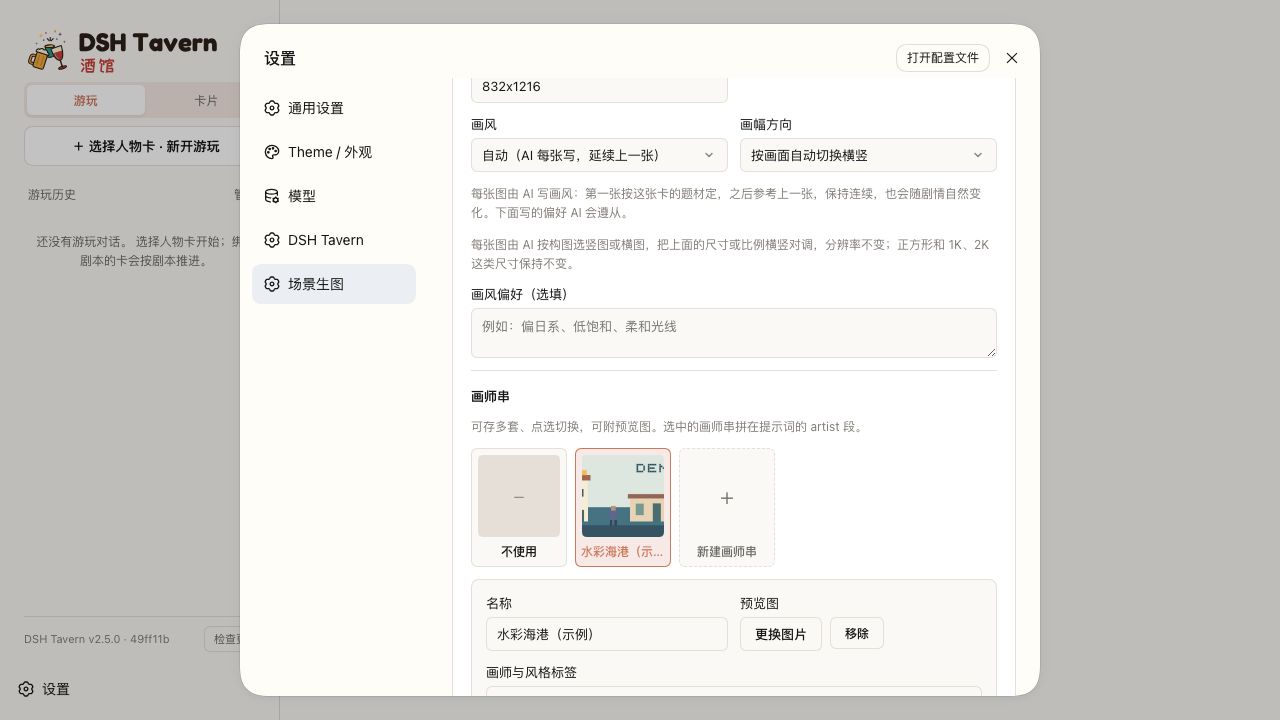The height and width of the screenshot is (720, 1280).
Task: Switch to 卡片 tab
Action: tap(205, 100)
